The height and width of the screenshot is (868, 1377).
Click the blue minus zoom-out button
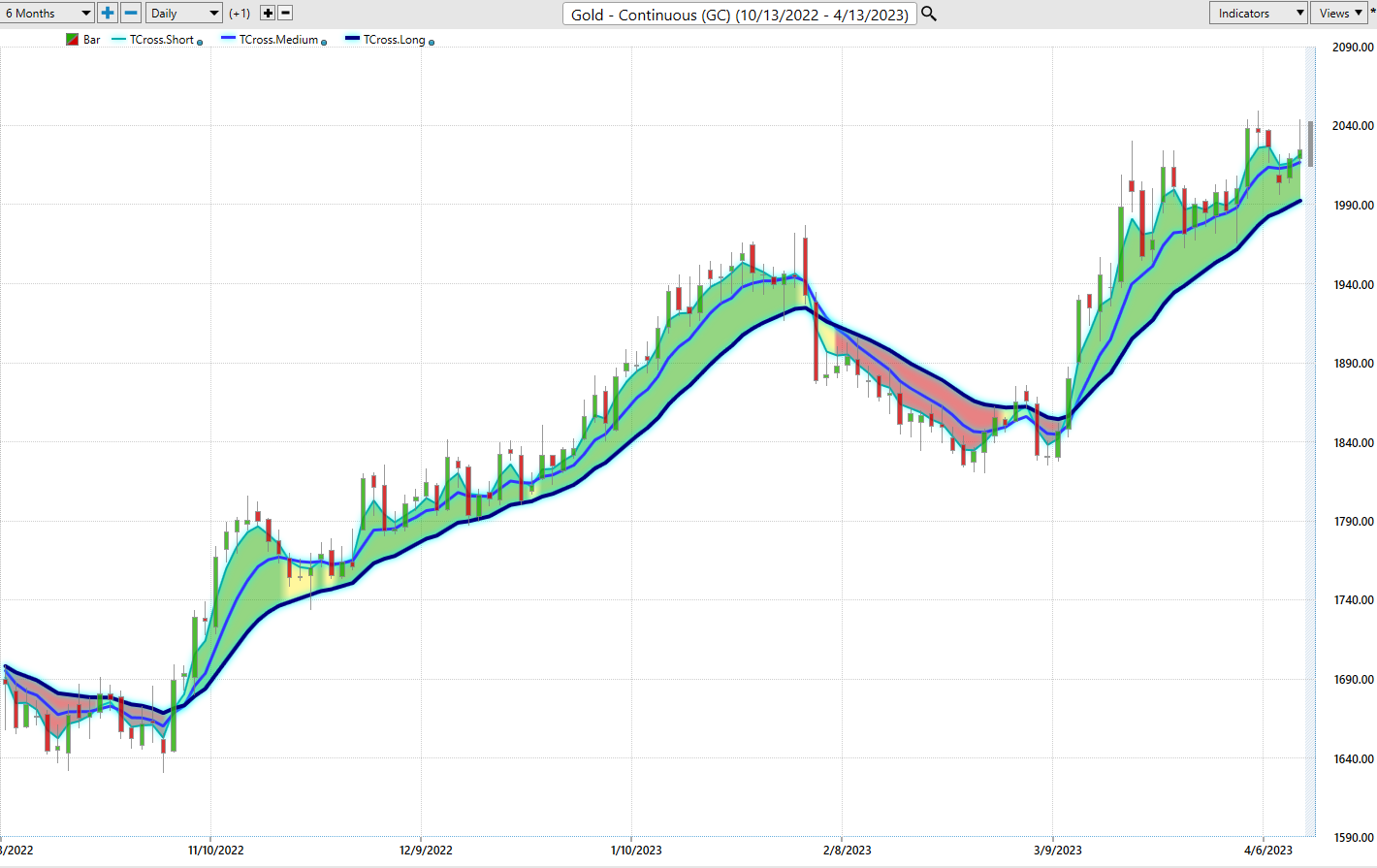point(131,13)
